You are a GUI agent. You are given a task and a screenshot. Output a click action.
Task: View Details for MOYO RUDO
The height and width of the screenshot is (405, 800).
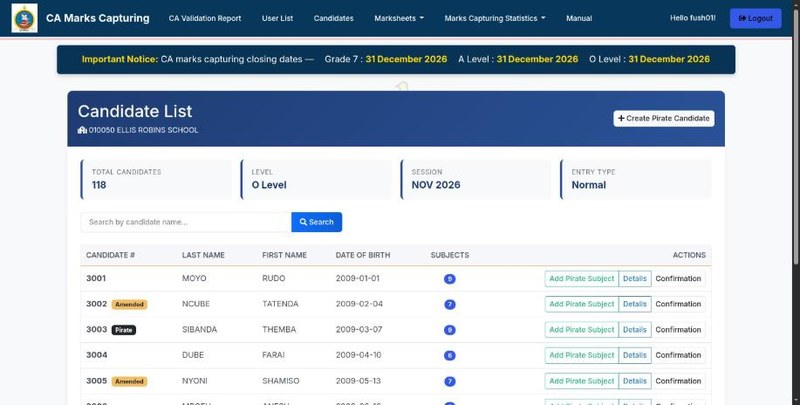635,279
